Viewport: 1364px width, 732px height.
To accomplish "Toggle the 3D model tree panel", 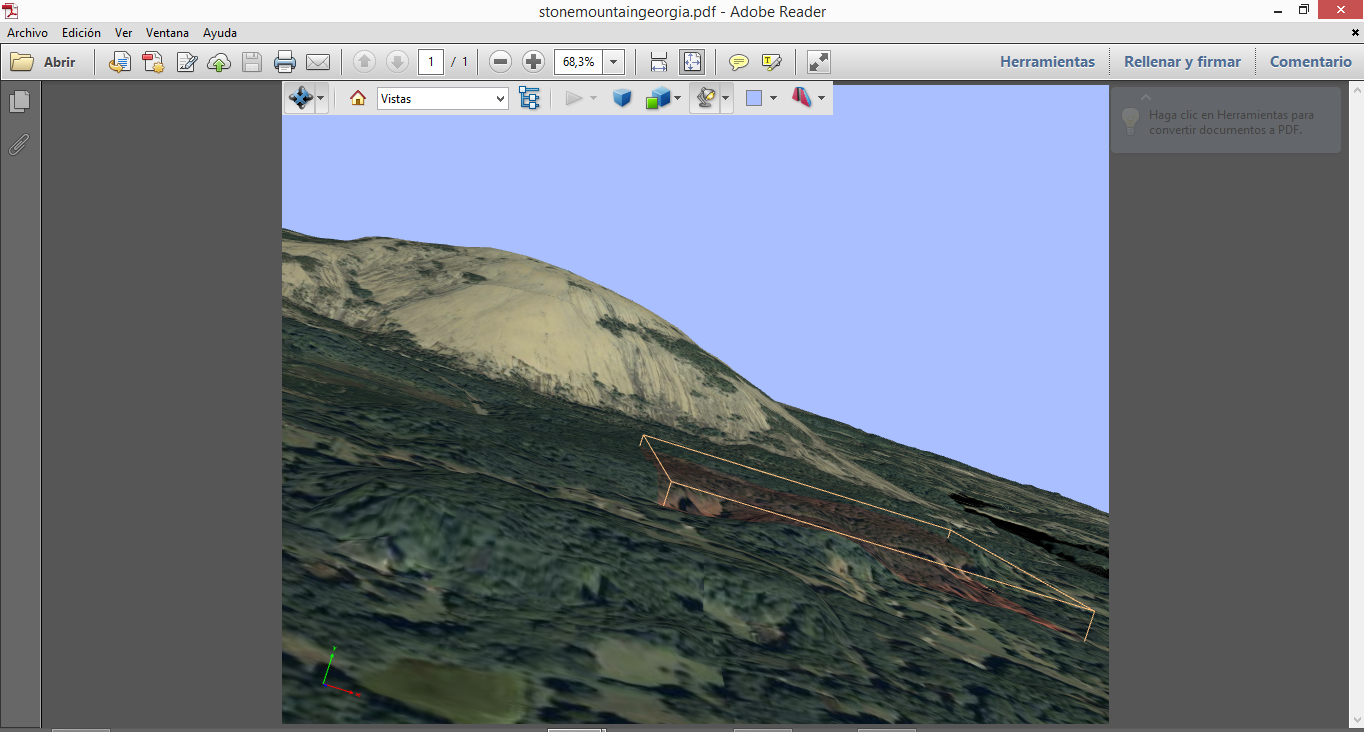I will tap(529, 98).
